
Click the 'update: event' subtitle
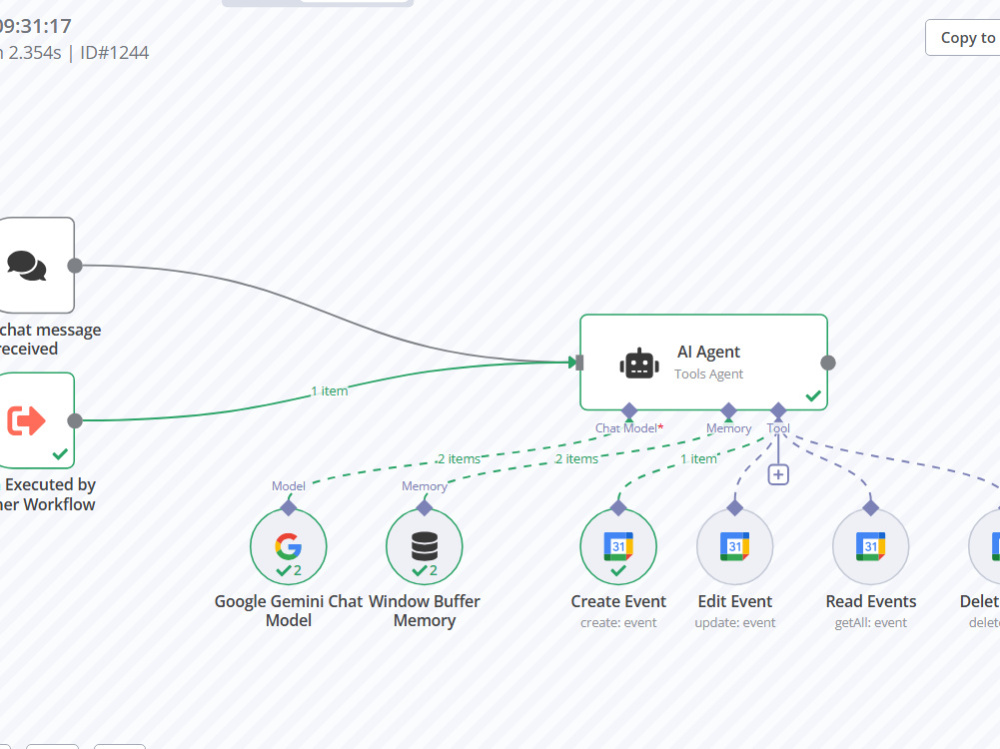[x=735, y=623]
